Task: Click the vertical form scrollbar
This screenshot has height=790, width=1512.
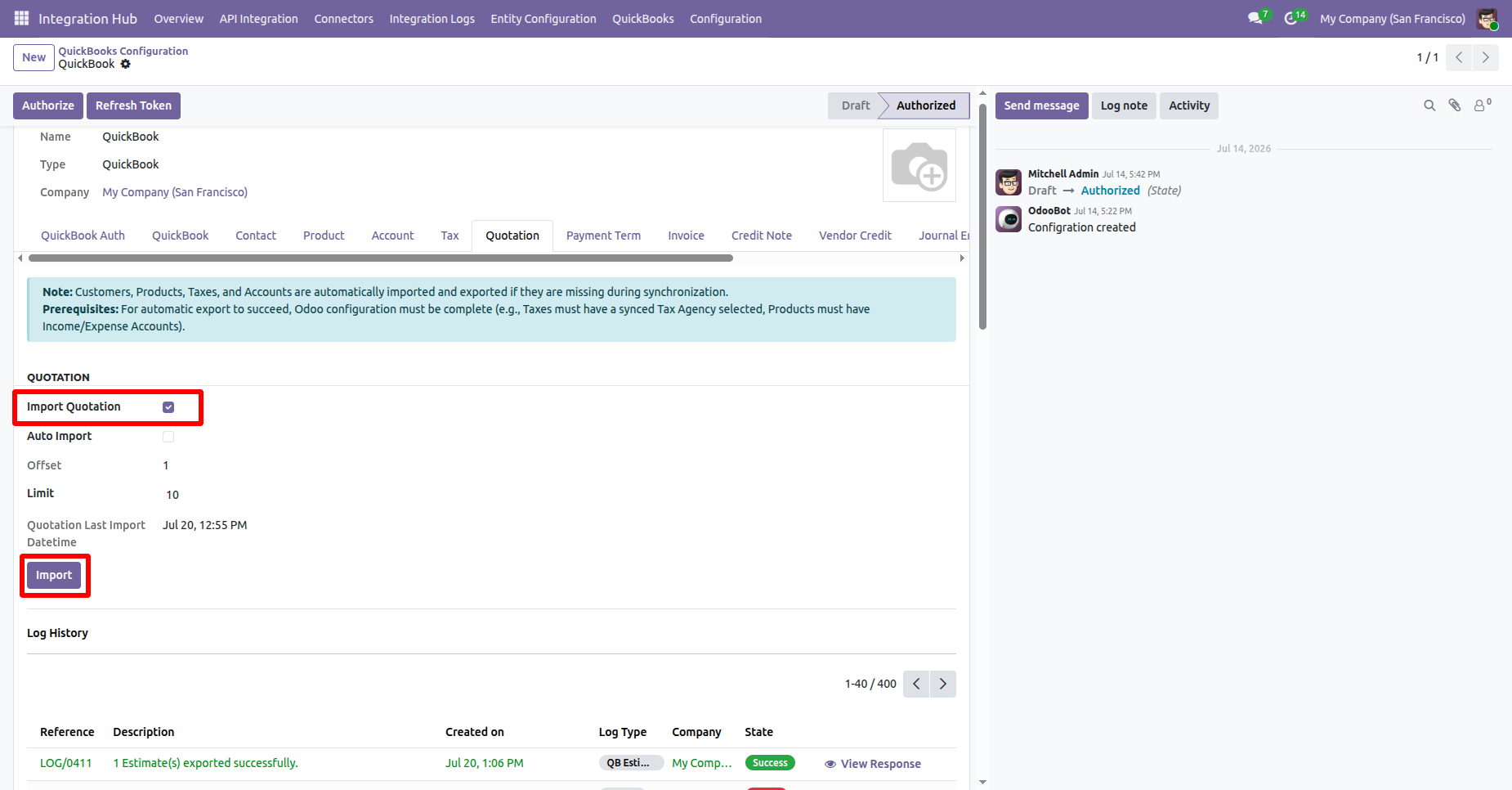Action: pyautogui.click(x=982, y=218)
